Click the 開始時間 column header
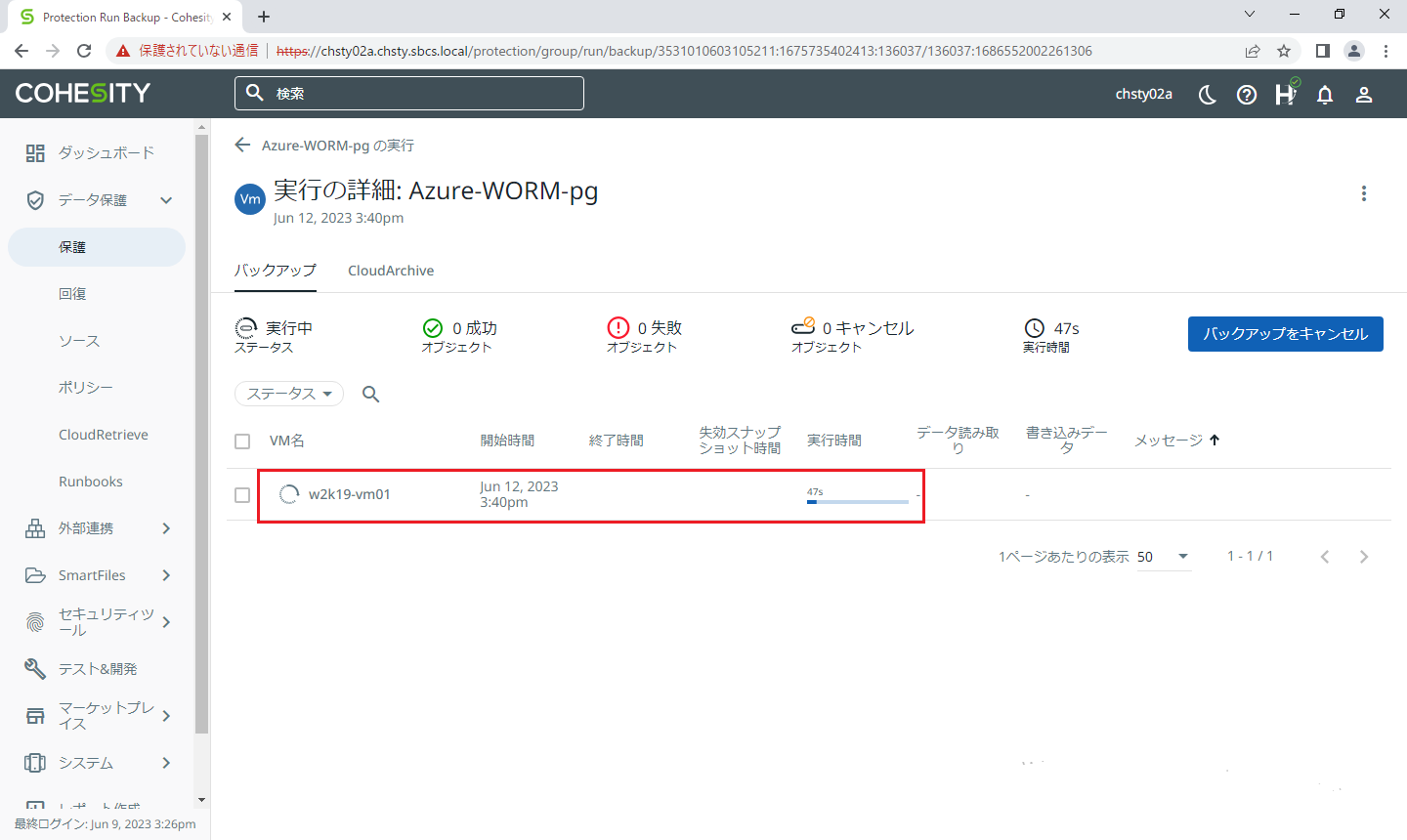 [507, 441]
